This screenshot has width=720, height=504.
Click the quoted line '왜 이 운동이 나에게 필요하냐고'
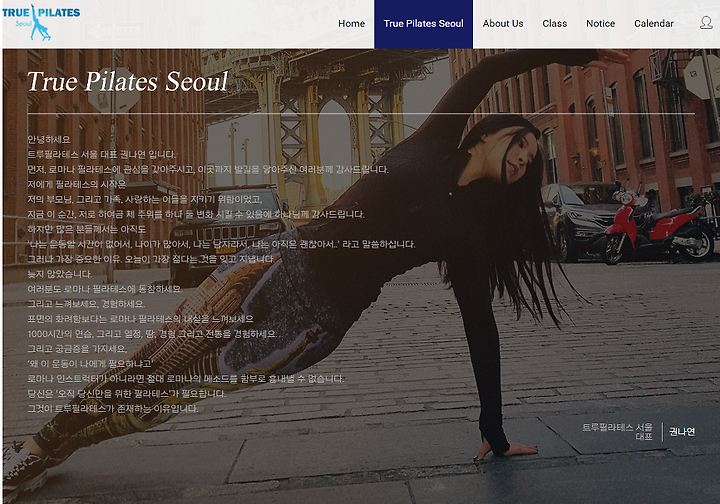pos(90,364)
